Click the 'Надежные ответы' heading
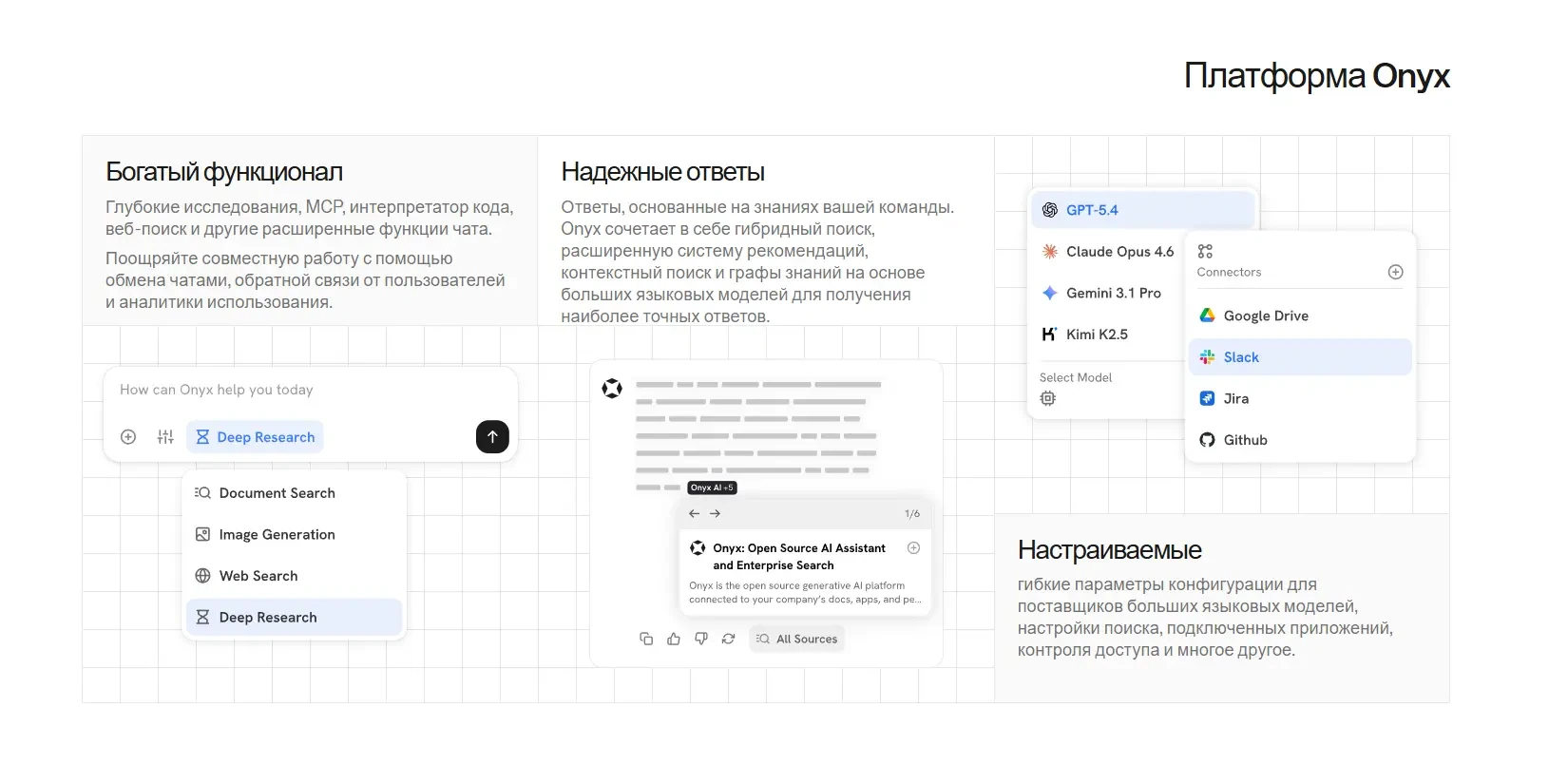 click(x=663, y=172)
